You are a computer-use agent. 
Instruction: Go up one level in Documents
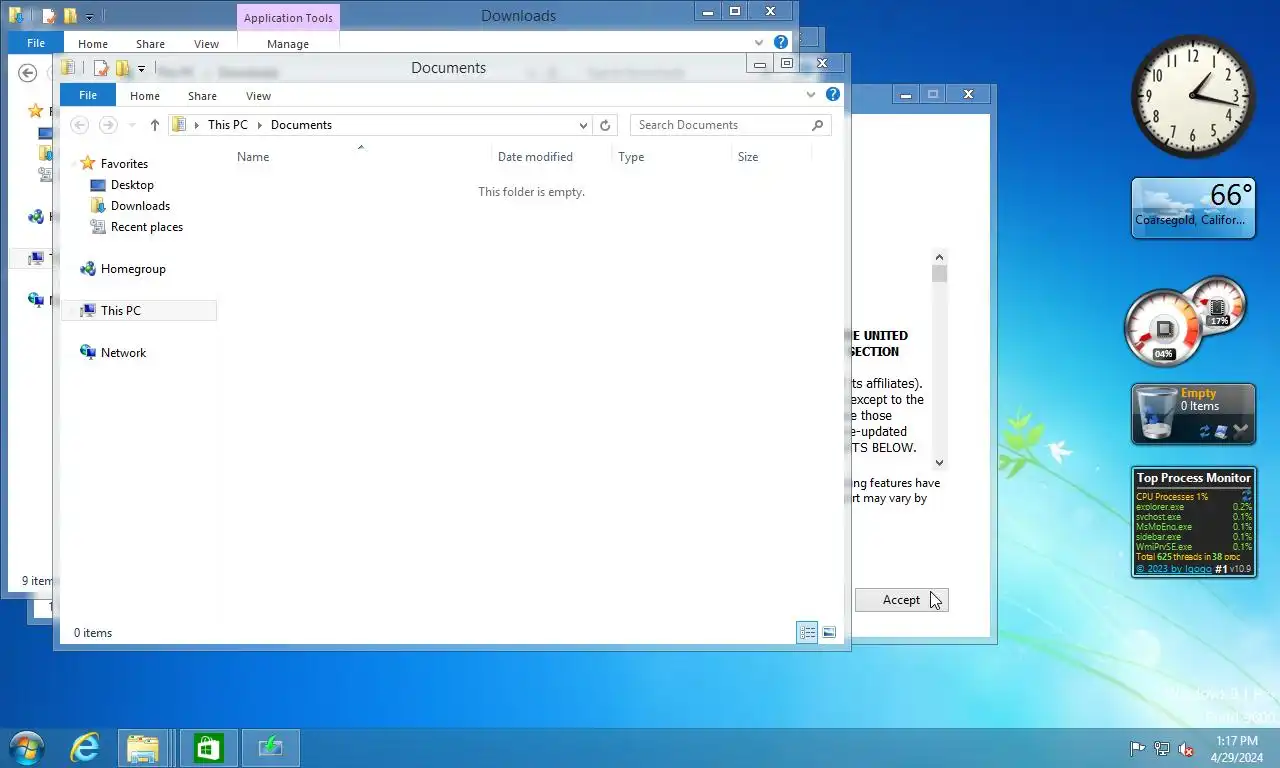[154, 125]
